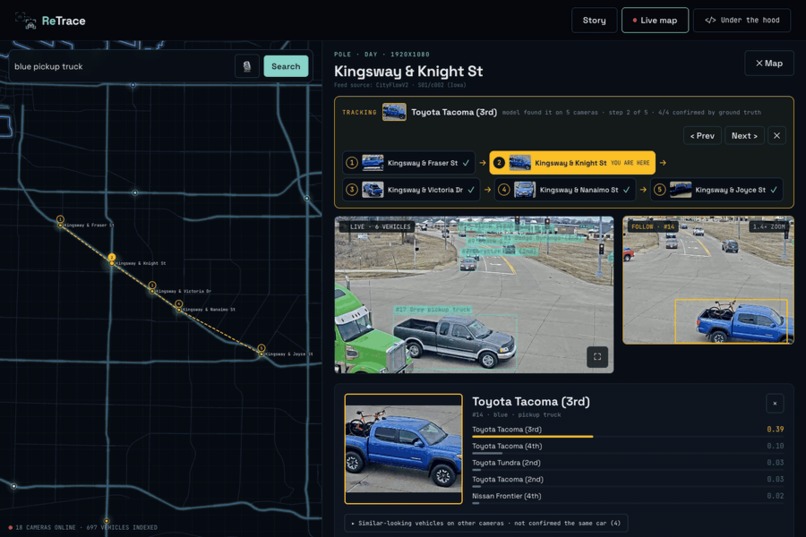Open the Story tab

point(594,21)
